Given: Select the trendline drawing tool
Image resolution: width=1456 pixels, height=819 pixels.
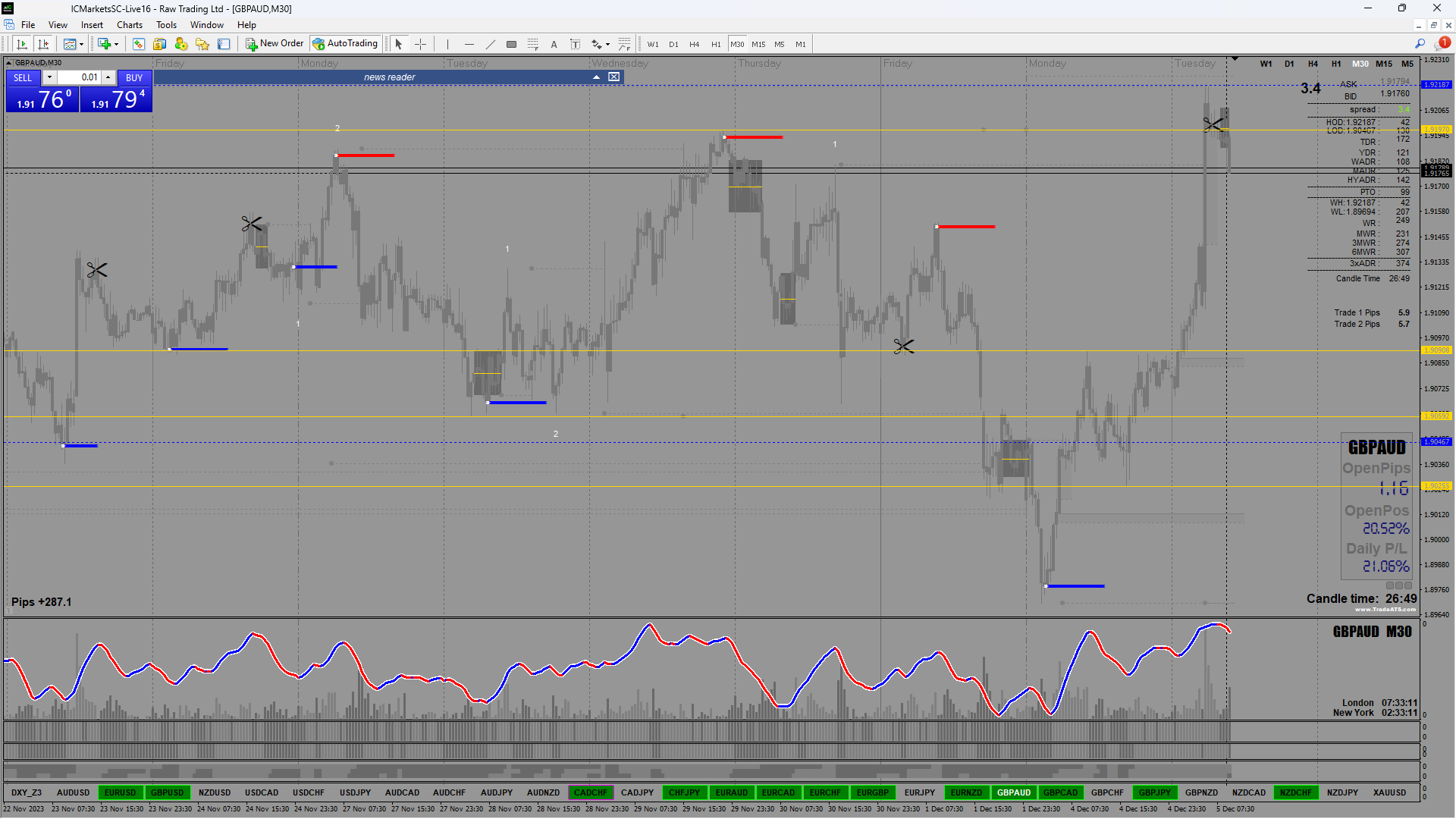Looking at the screenshot, I should [491, 44].
